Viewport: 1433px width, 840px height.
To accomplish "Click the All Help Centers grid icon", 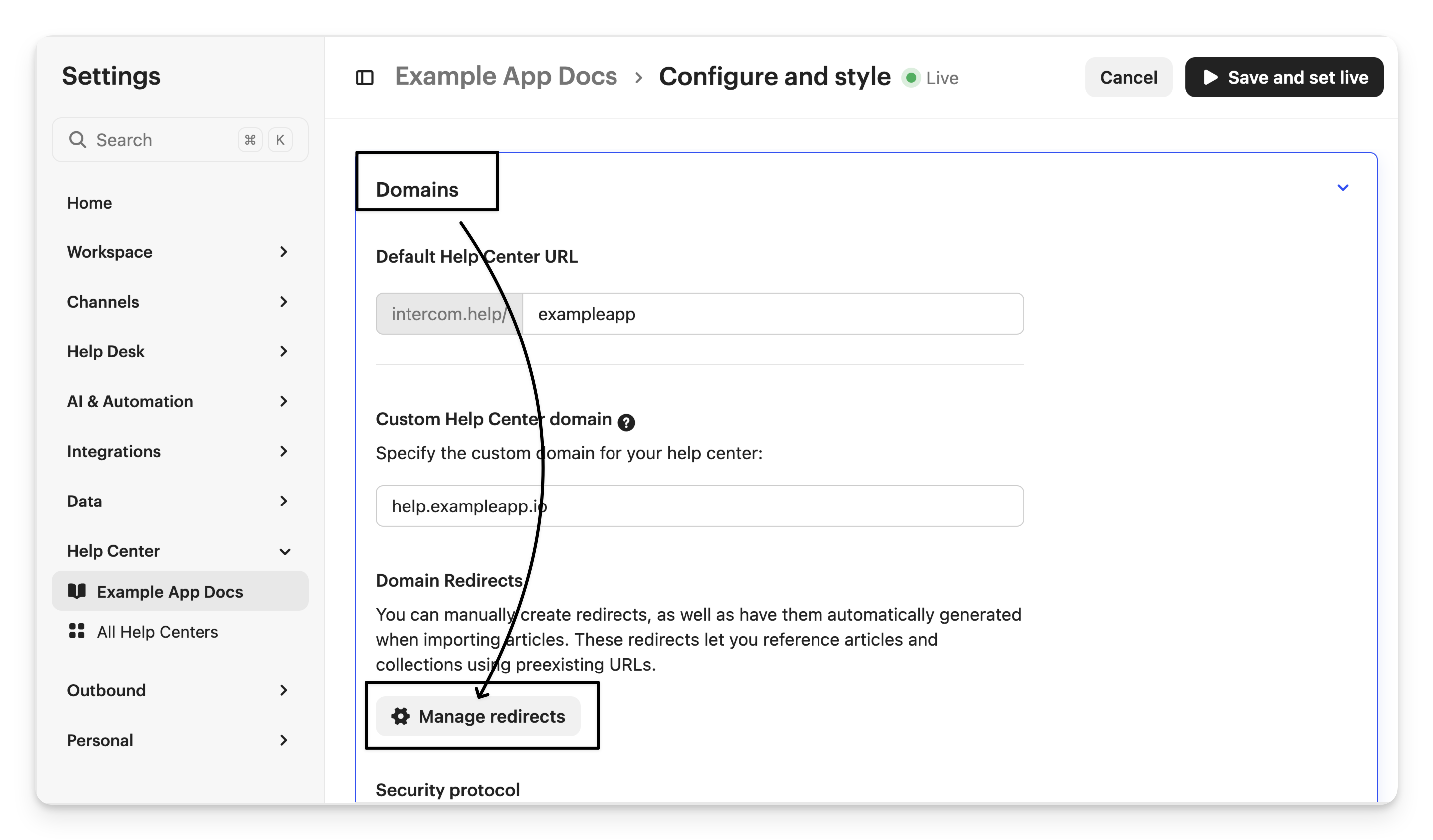I will [x=77, y=631].
